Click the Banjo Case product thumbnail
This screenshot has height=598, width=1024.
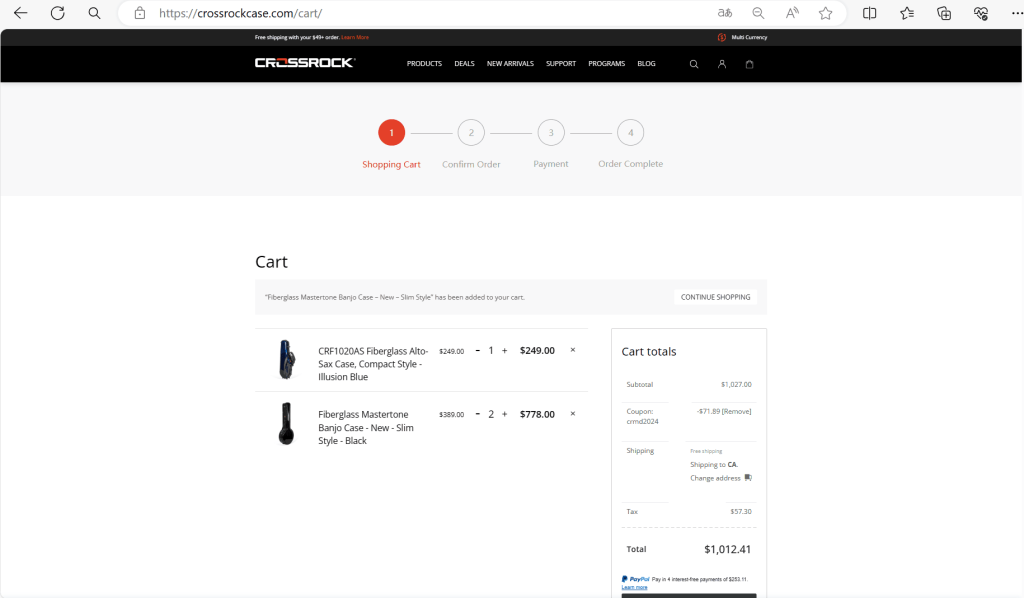point(287,424)
